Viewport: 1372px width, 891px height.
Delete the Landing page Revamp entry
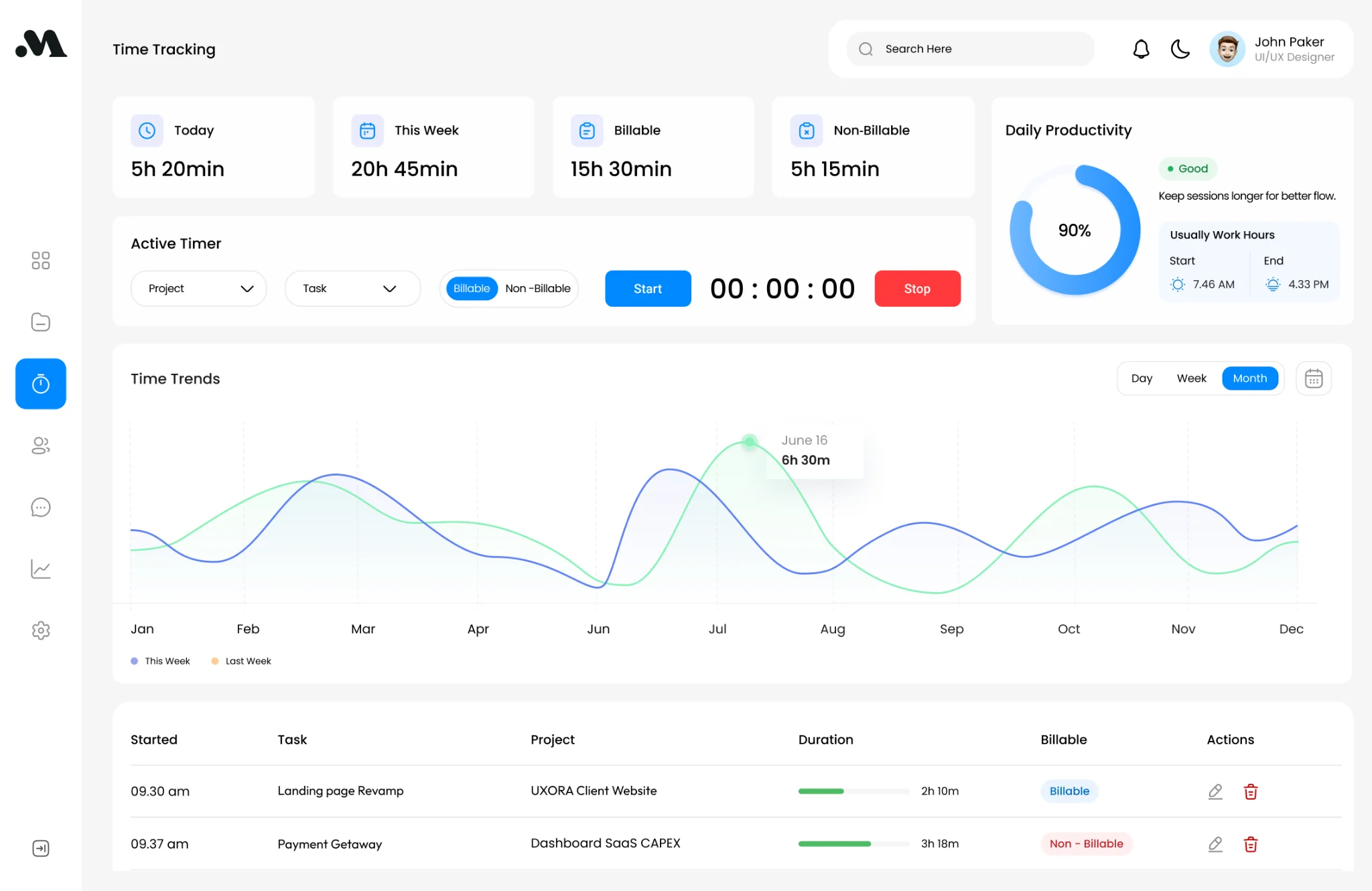click(1251, 791)
